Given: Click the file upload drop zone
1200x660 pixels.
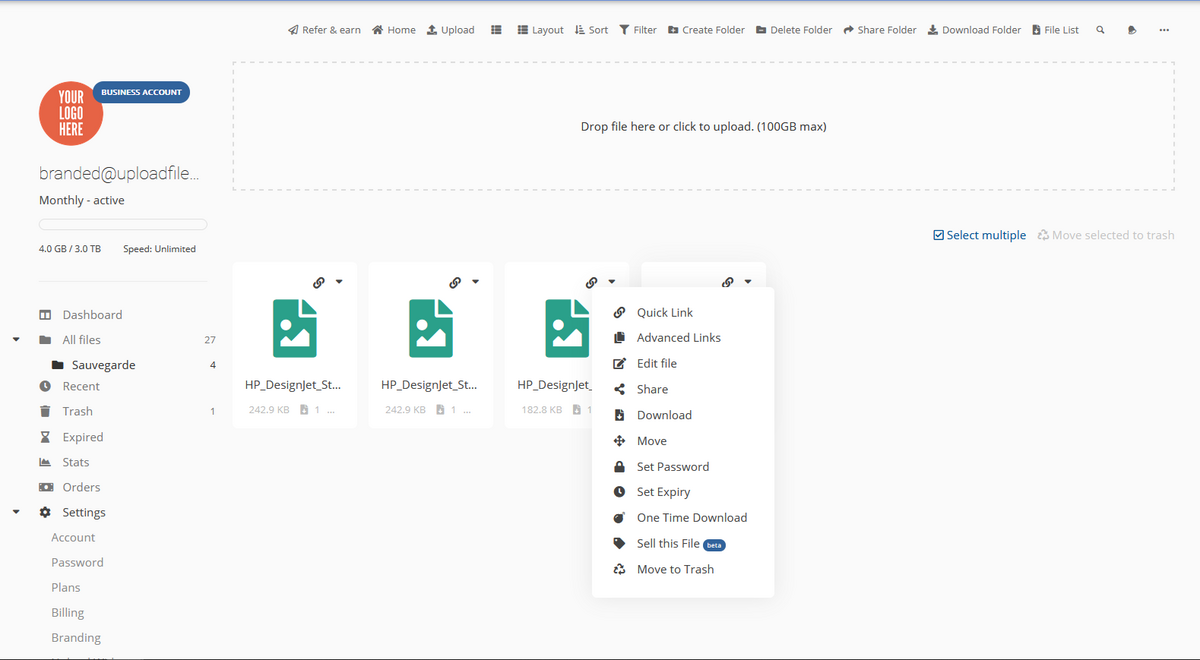Looking at the screenshot, I should [703, 126].
